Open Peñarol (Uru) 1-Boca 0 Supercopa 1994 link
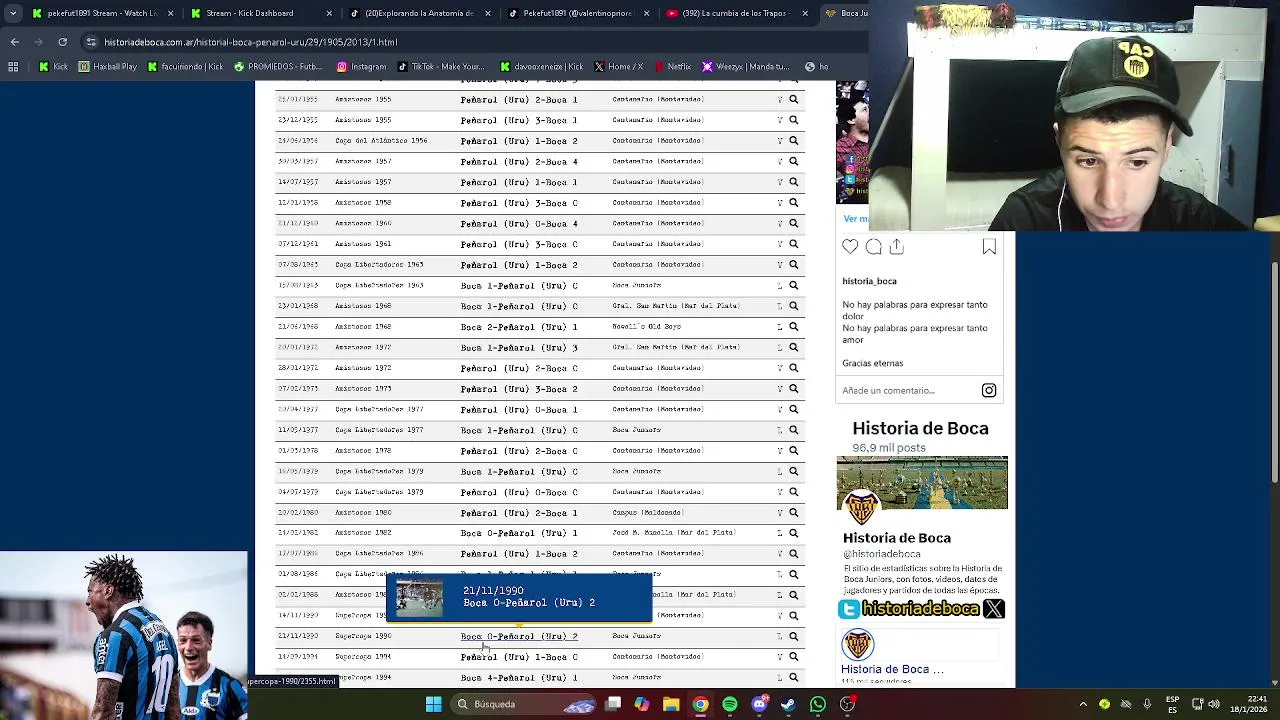Screen dimensions: 1280x720 (x=519, y=657)
